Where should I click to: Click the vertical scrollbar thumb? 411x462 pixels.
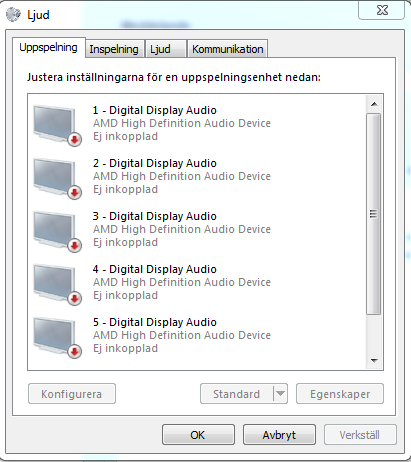[x=374, y=214]
